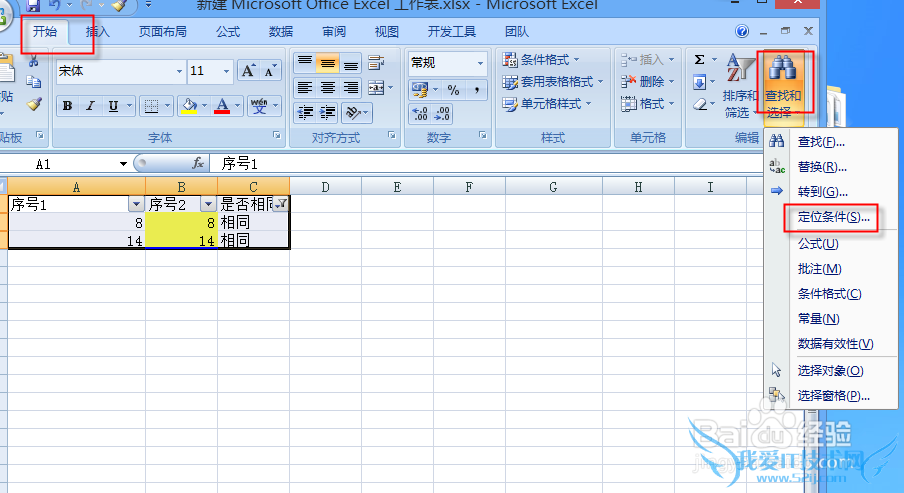Screen dimensions: 904x493
Task: Click the increase font size icon
Action: point(248,71)
